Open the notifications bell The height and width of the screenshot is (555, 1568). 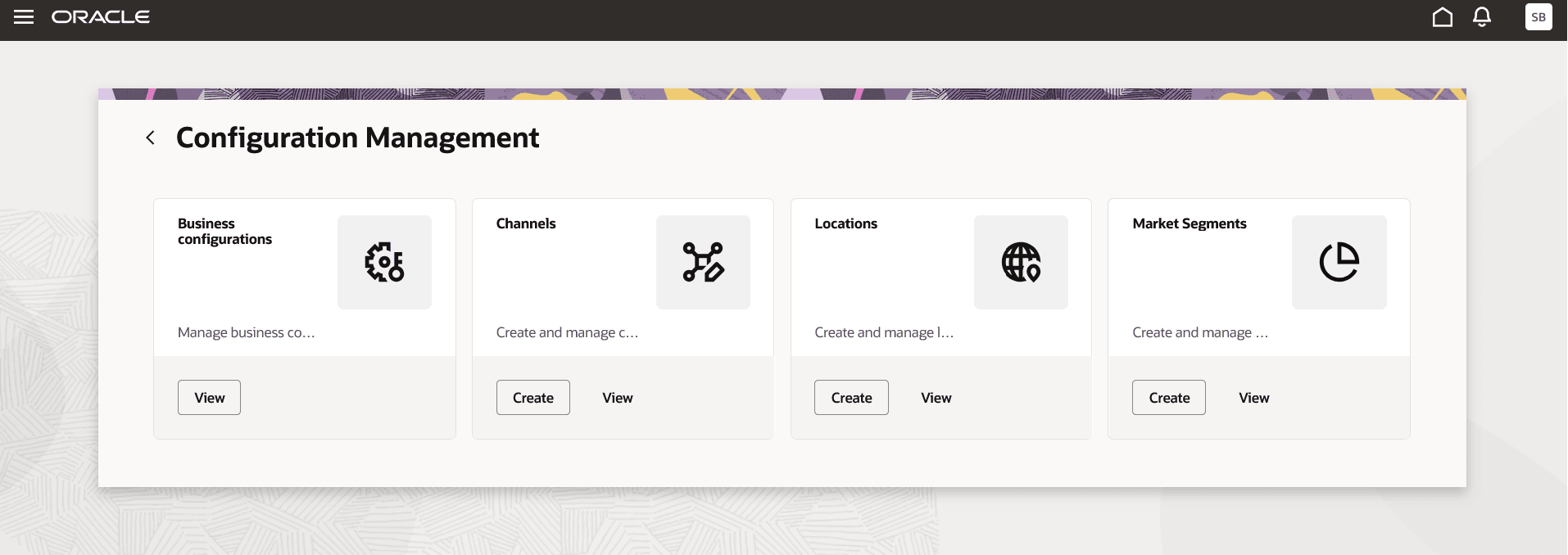click(1481, 16)
